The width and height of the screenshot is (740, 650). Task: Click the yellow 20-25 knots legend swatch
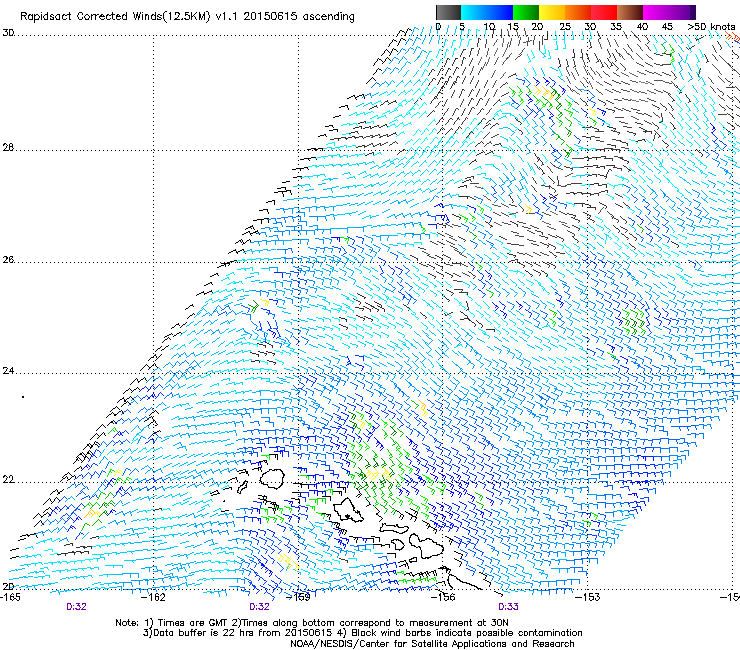pos(552,12)
